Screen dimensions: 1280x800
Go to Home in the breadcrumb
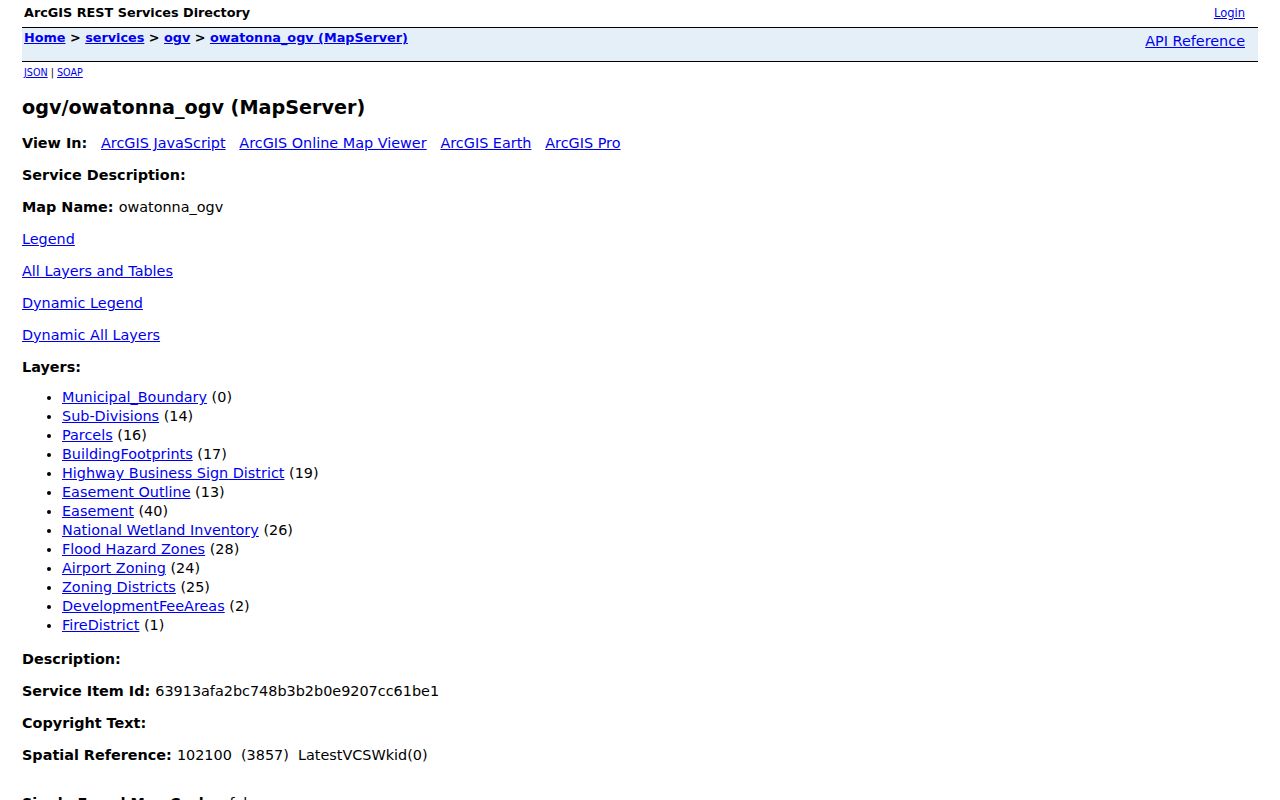pyautogui.click(x=45, y=38)
